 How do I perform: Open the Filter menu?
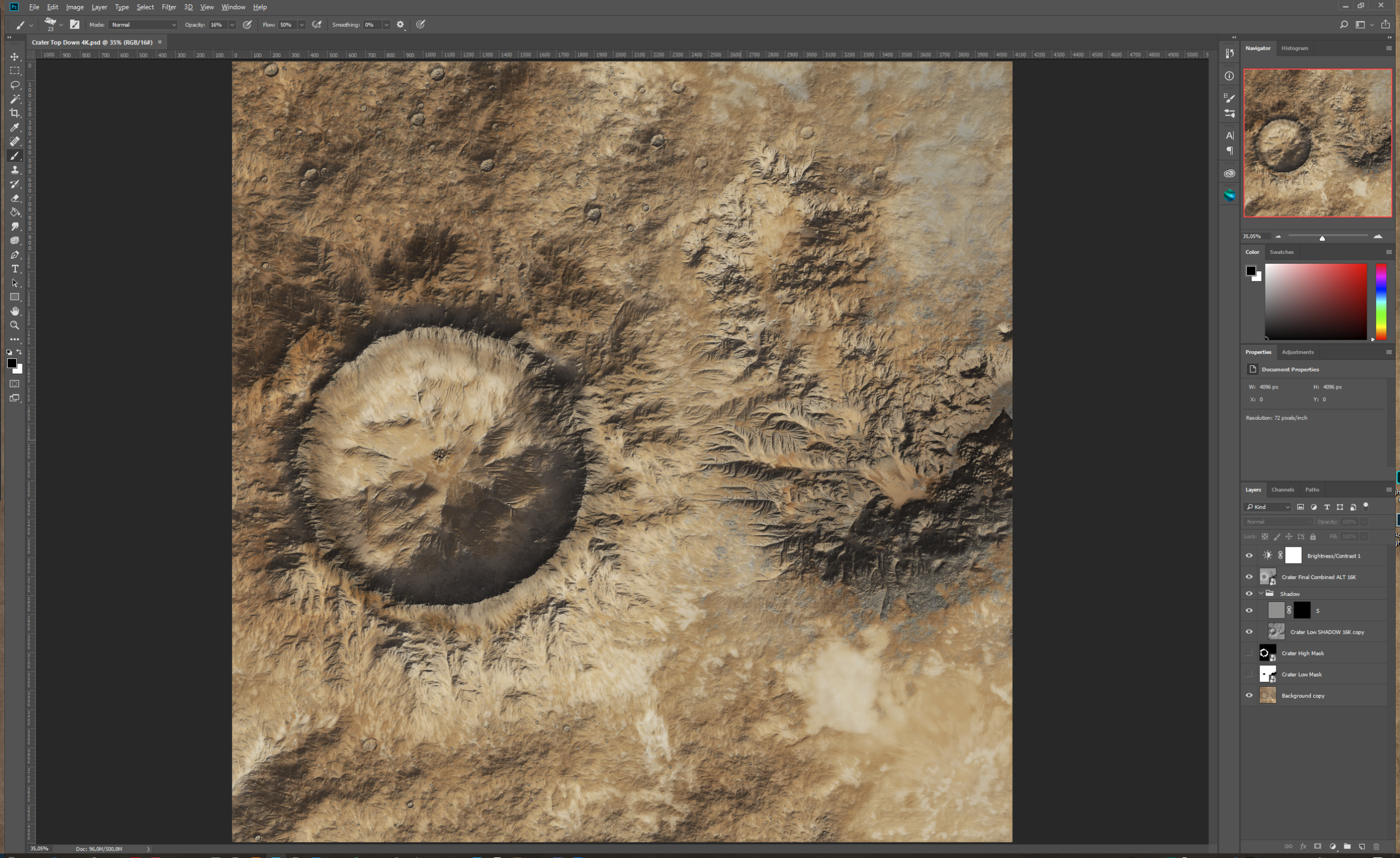point(169,7)
